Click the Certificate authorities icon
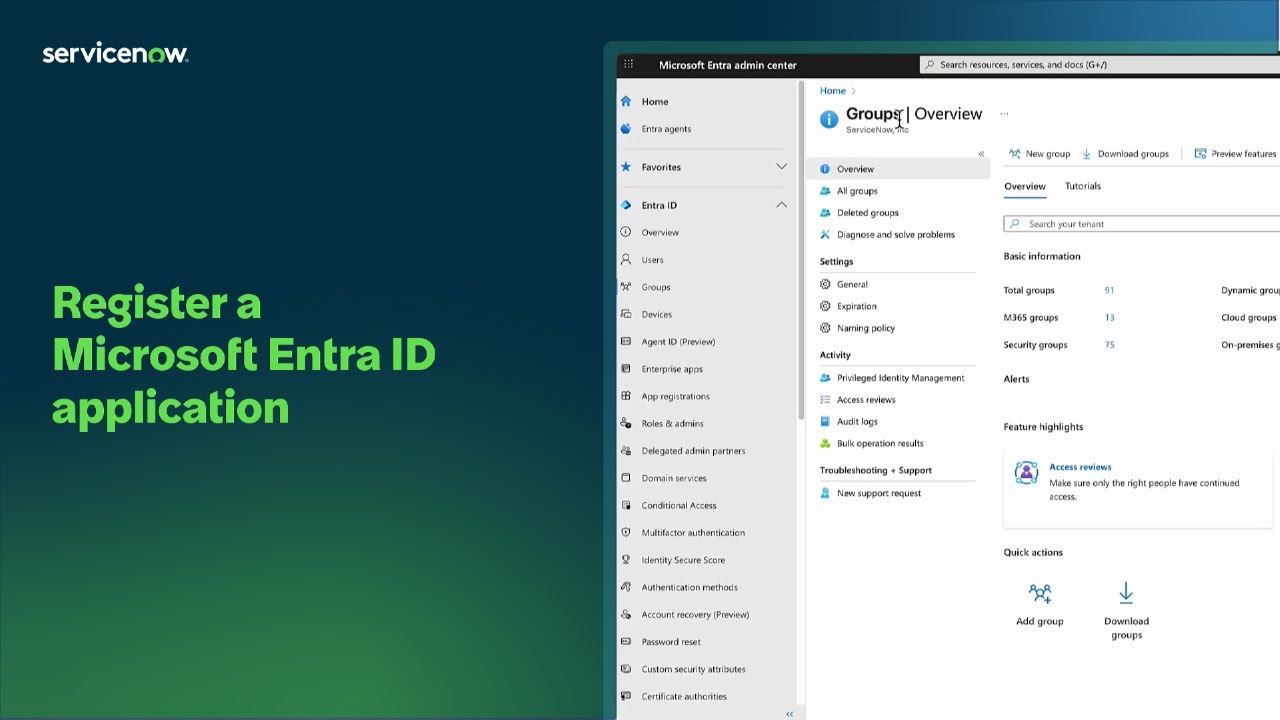This screenshot has width=1280, height=720. 626,696
